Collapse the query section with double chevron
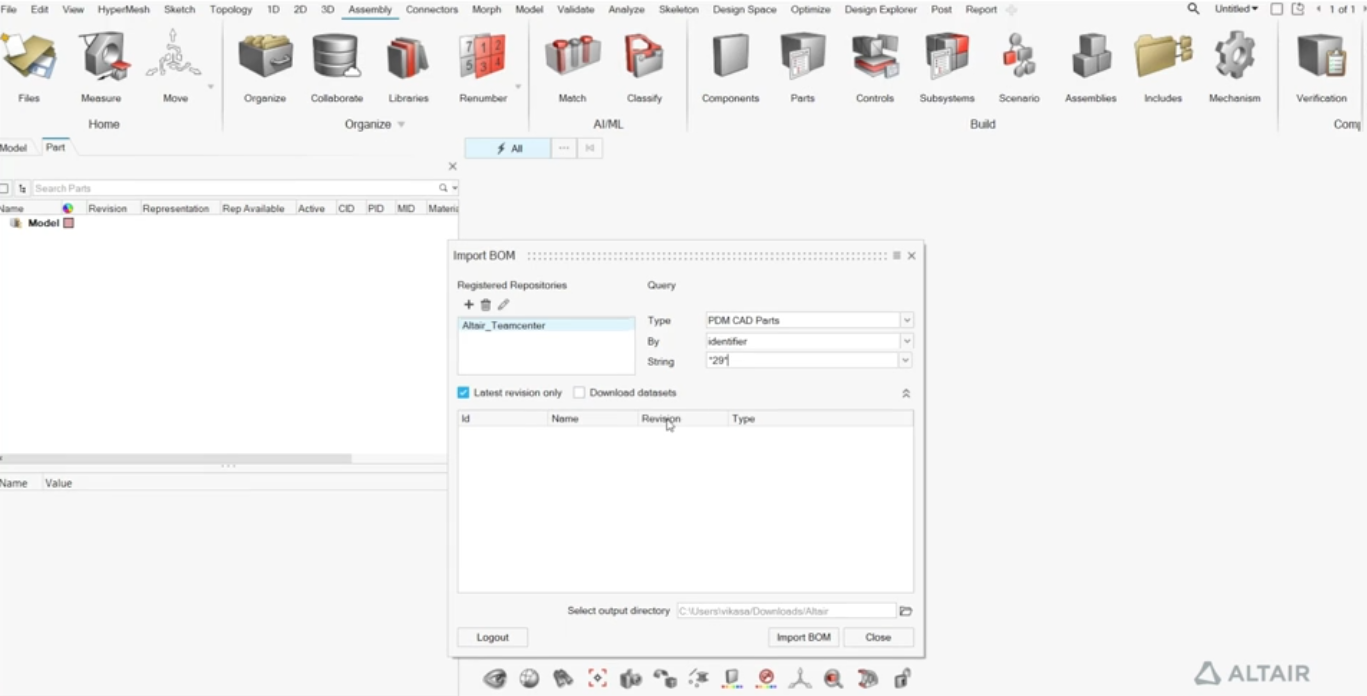Viewport: 1367px width, 696px height. point(906,394)
